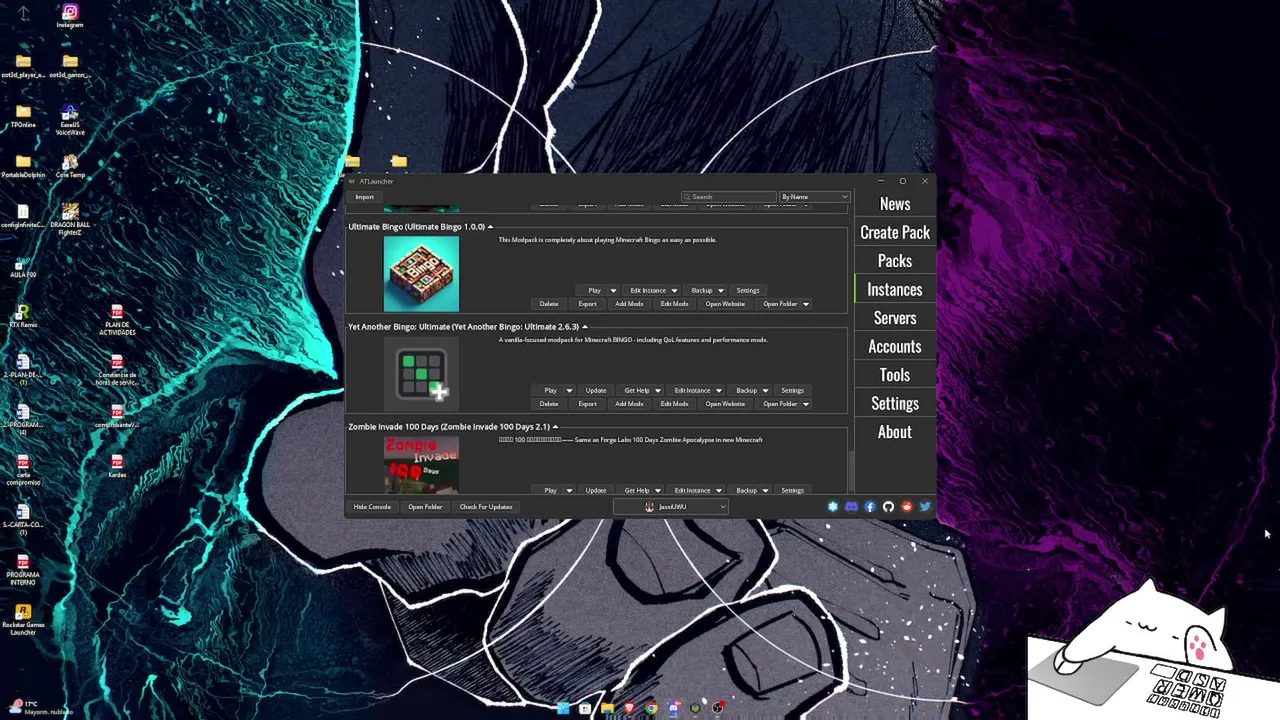The height and width of the screenshot is (720, 1280).
Task: Click the Nodecraft snowflake icon in ATLauncher footer
Action: click(832, 507)
